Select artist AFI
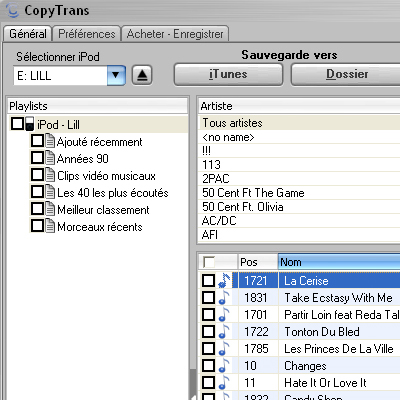This screenshot has height=400, width=400. (299, 235)
